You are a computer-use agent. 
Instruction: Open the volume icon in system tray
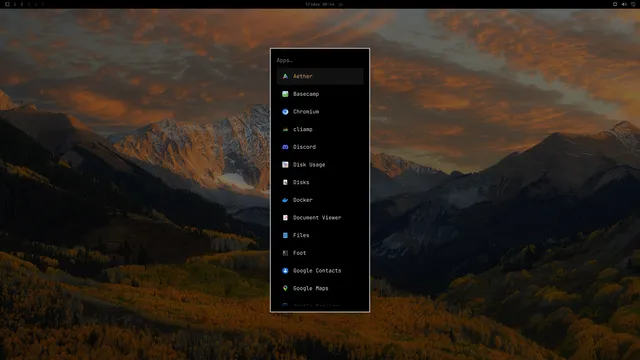[x=624, y=4]
